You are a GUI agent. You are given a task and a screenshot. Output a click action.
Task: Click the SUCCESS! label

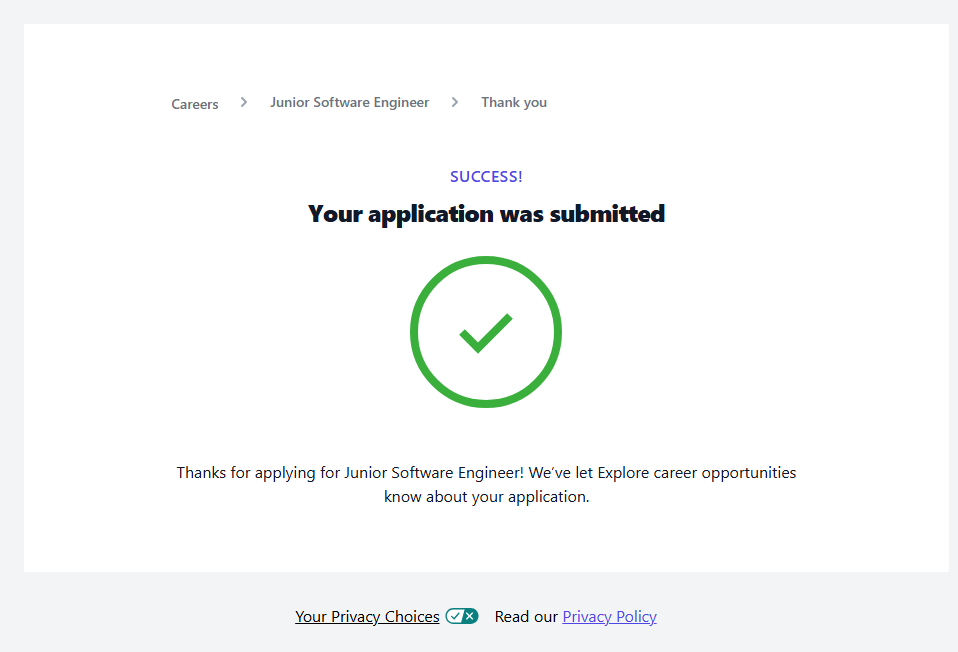(486, 177)
